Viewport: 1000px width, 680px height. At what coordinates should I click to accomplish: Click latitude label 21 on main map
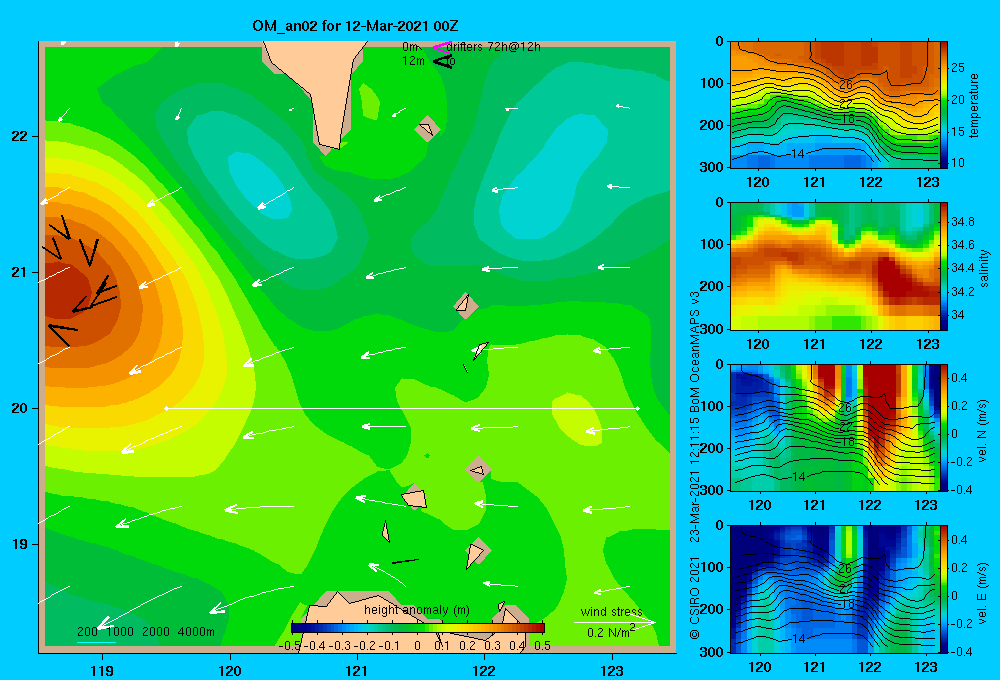tap(19, 272)
